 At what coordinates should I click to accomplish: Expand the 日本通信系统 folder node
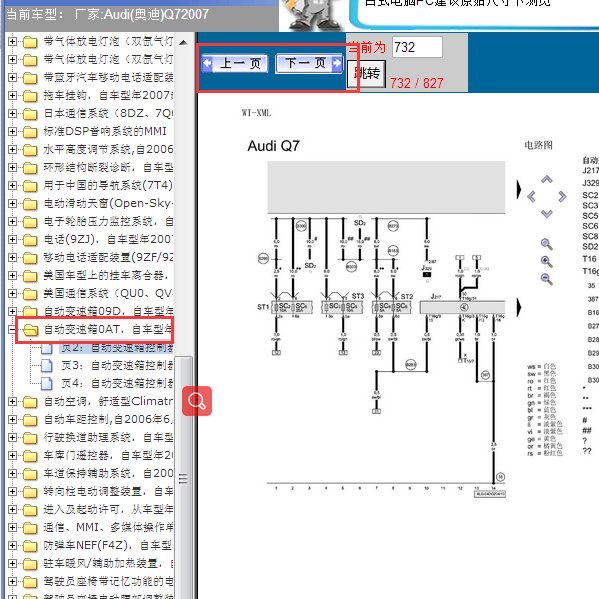click(x=12, y=113)
